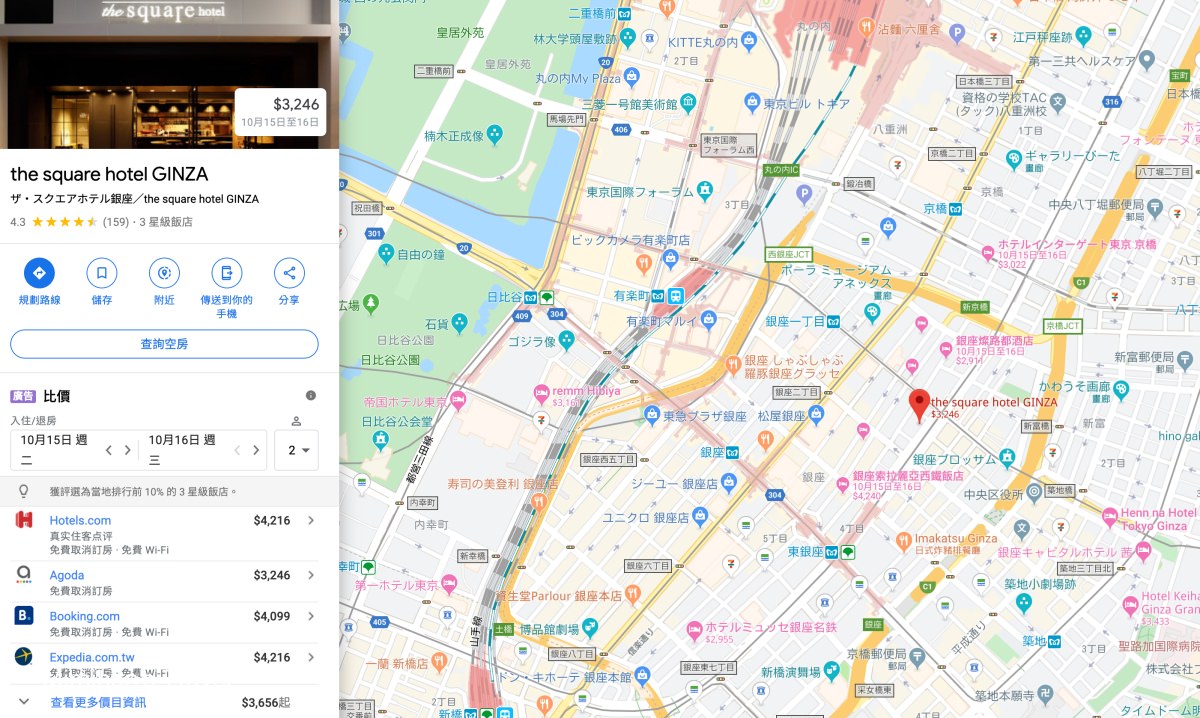Click the 有楽町マルイ shopping marker

pyautogui.click(x=709, y=320)
